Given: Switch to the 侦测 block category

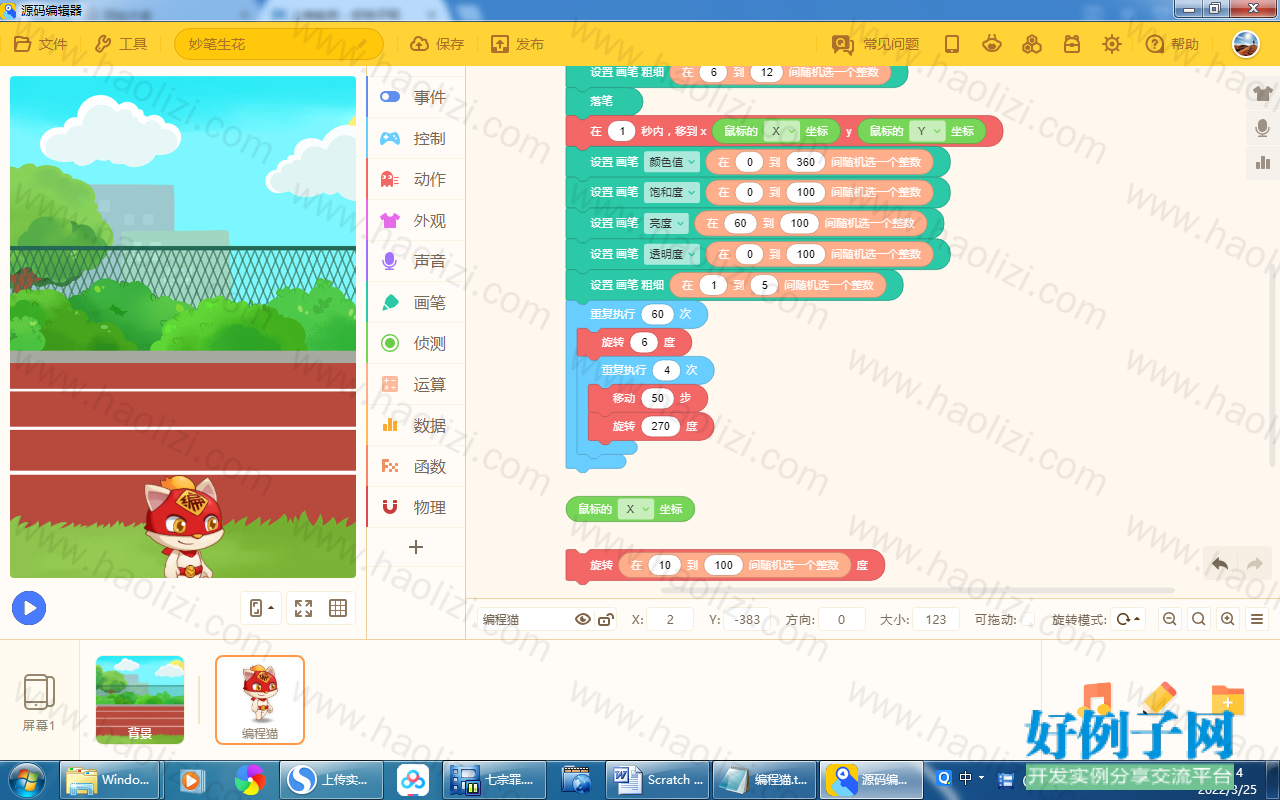Looking at the screenshot, I should point(417,343).
